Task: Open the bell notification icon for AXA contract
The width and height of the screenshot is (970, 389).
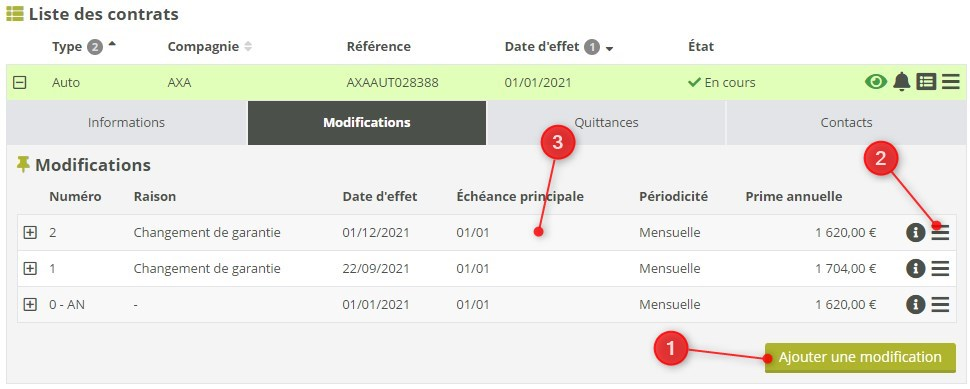Action: point(902,82)
